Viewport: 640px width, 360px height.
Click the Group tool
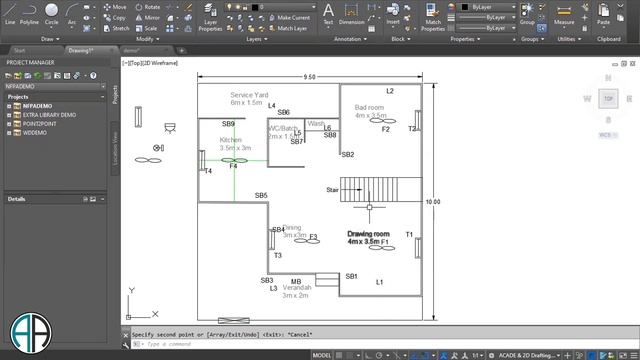(x=527, y=13)
